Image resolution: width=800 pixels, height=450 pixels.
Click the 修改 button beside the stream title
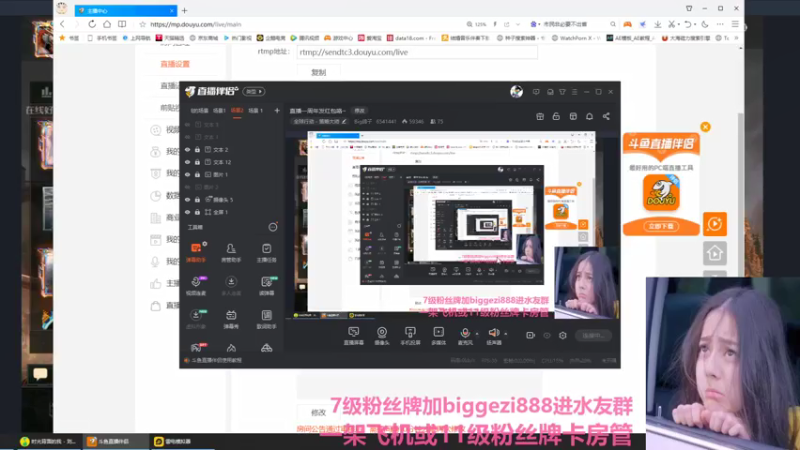pos(360,111)
